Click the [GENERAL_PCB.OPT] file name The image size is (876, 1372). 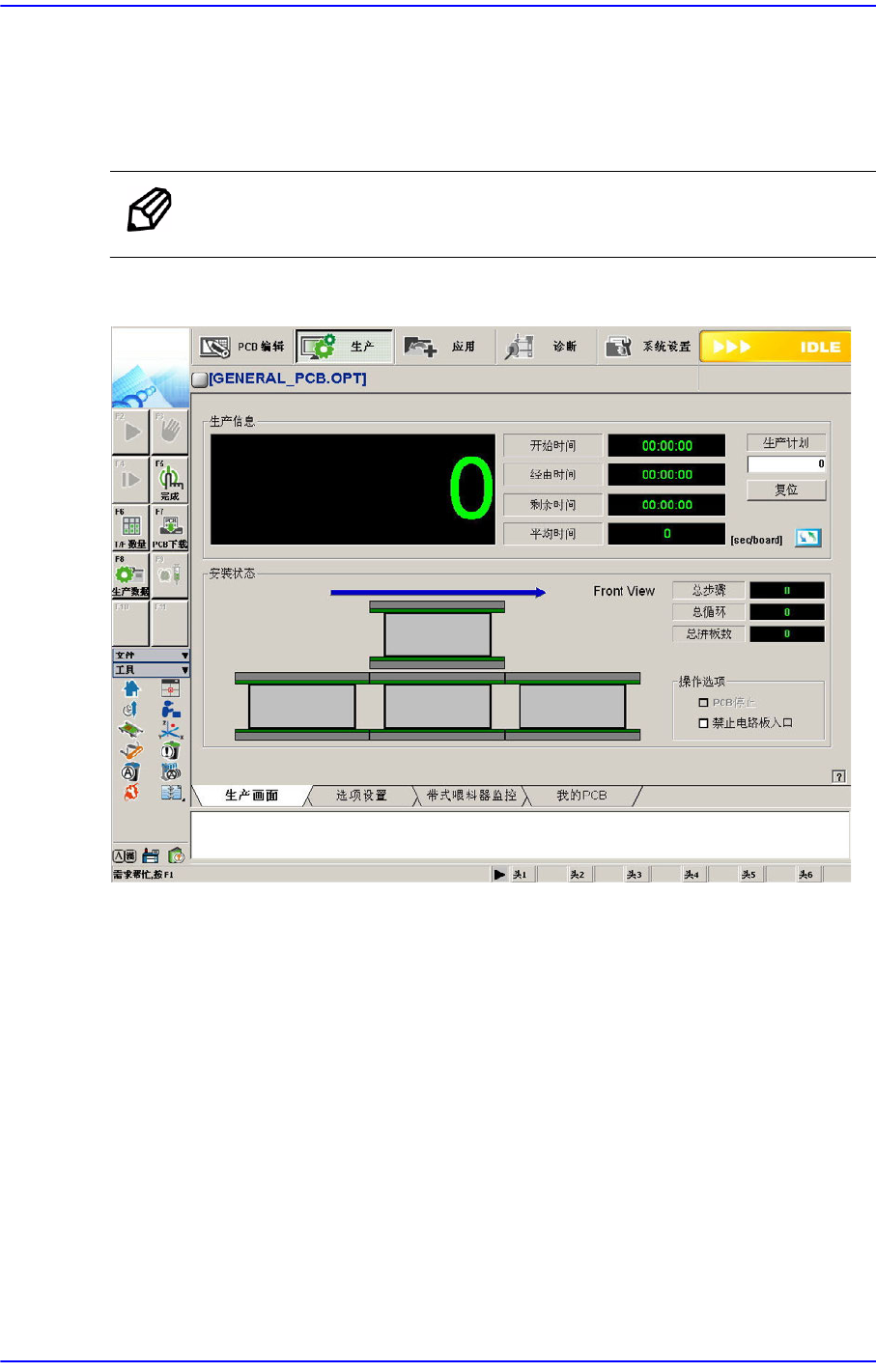click(288, 378)
